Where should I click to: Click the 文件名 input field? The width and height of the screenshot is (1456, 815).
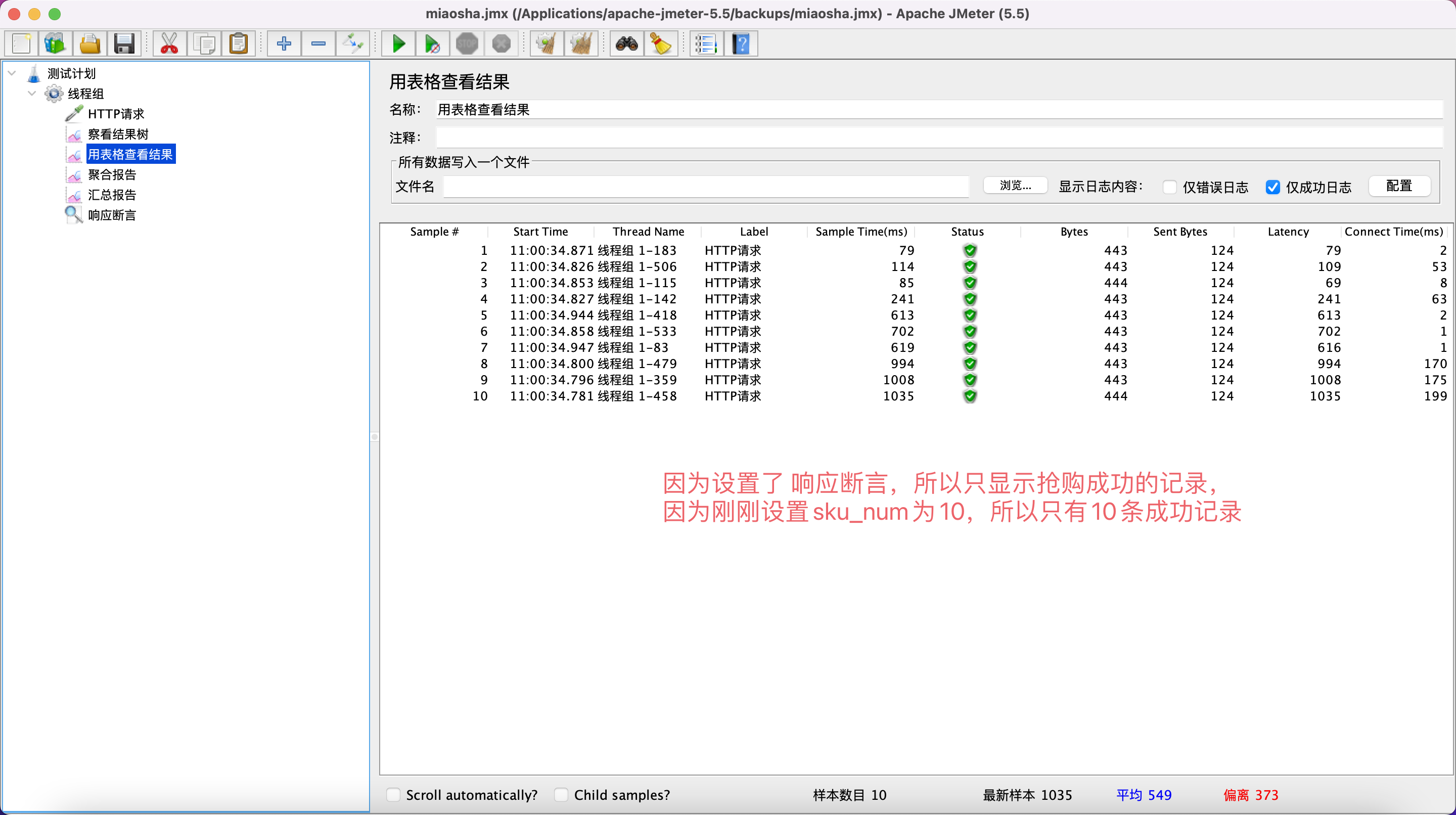pos(706,187)
